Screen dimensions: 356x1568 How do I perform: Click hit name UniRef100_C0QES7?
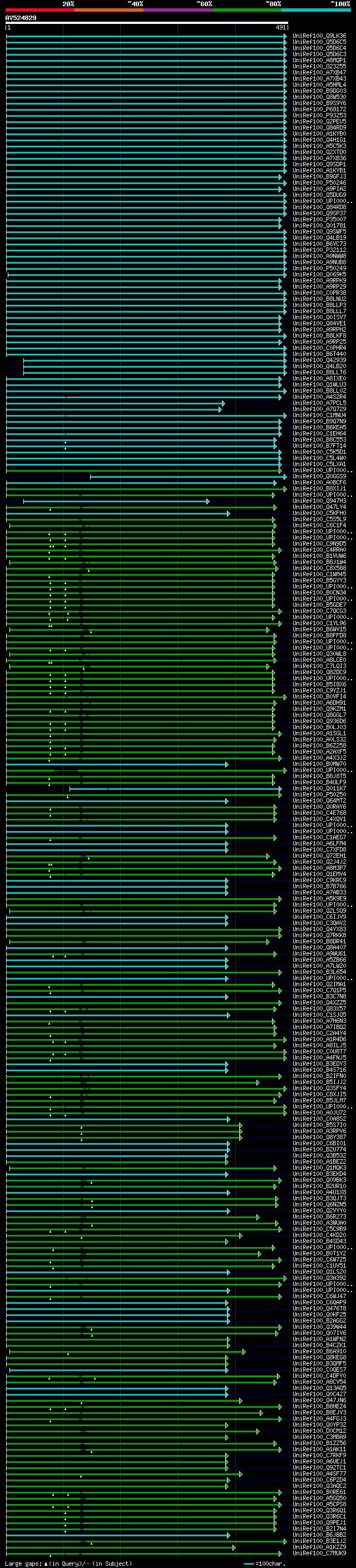(319, 1369)
